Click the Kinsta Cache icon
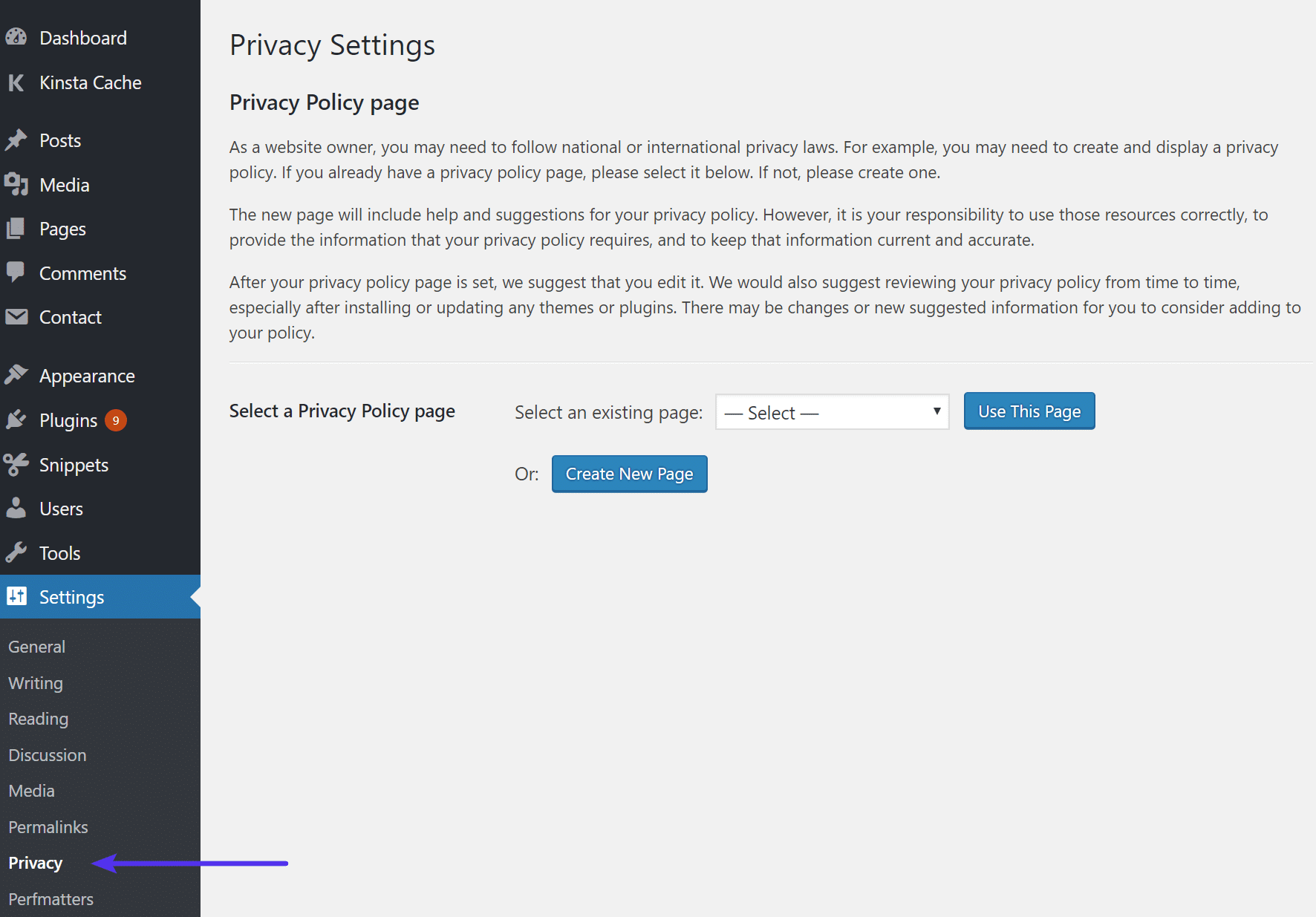Viewport: 1316px width, 917px height. [16, 82]
